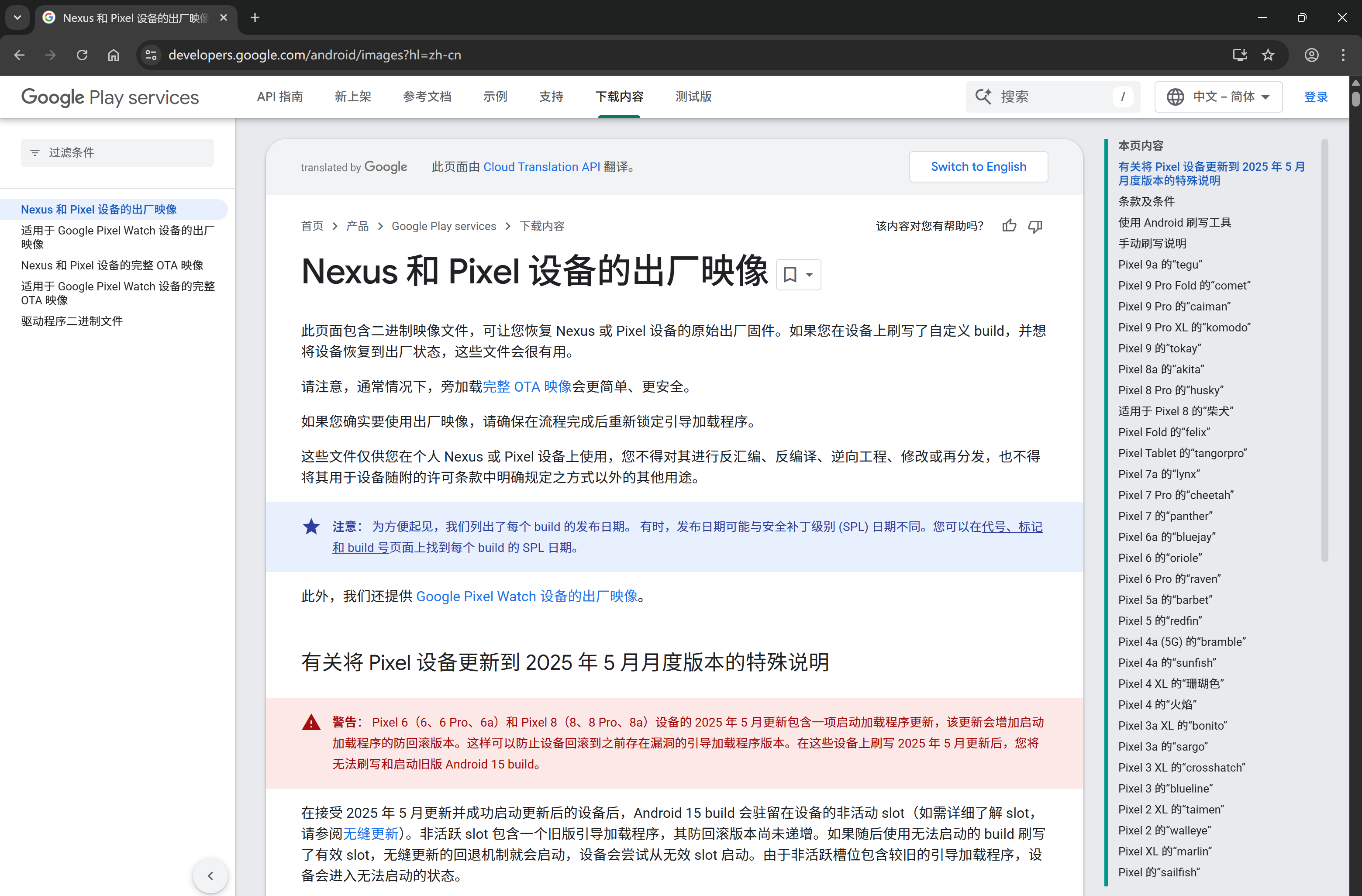Open the 参考文档 tab
This screenshot has height=896, width=1362.
[427, 96]
